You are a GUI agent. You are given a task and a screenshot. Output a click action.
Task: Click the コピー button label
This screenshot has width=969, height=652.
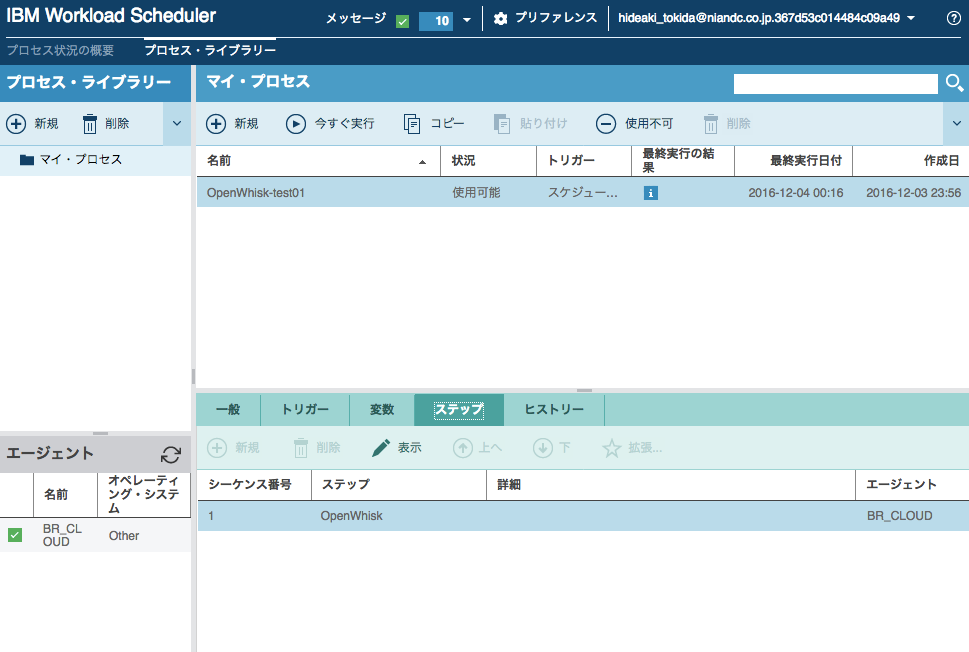[447, 124]
